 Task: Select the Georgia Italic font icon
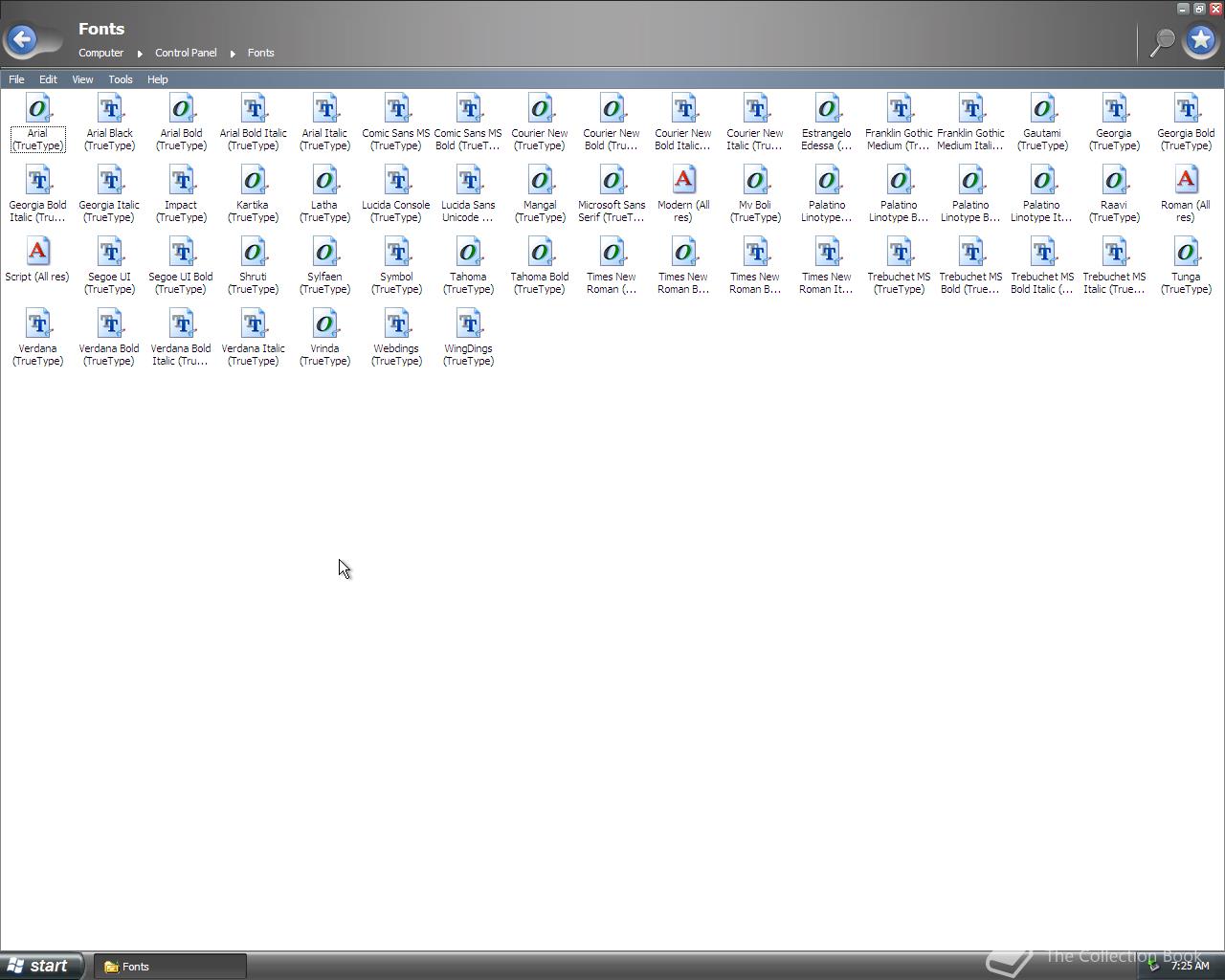click(x=110, y=180)
